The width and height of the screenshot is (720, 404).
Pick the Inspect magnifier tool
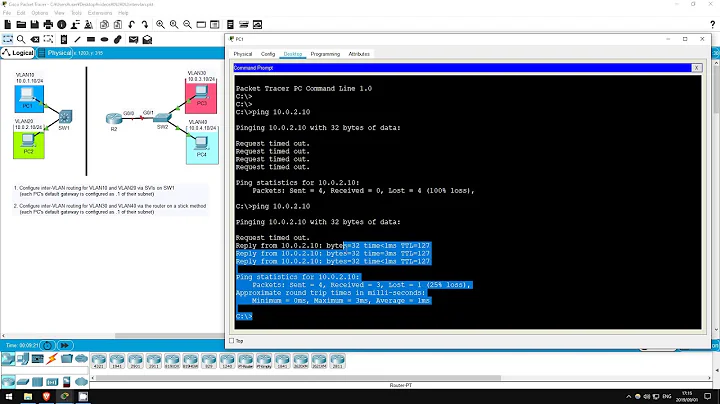point(21,39)
